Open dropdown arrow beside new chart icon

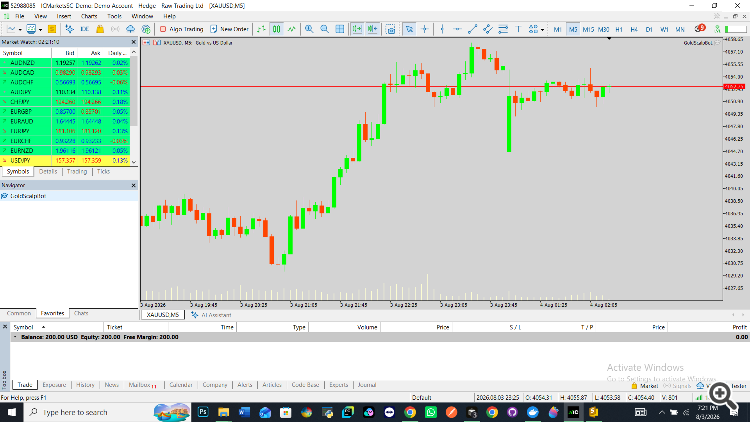coord(20,30)
